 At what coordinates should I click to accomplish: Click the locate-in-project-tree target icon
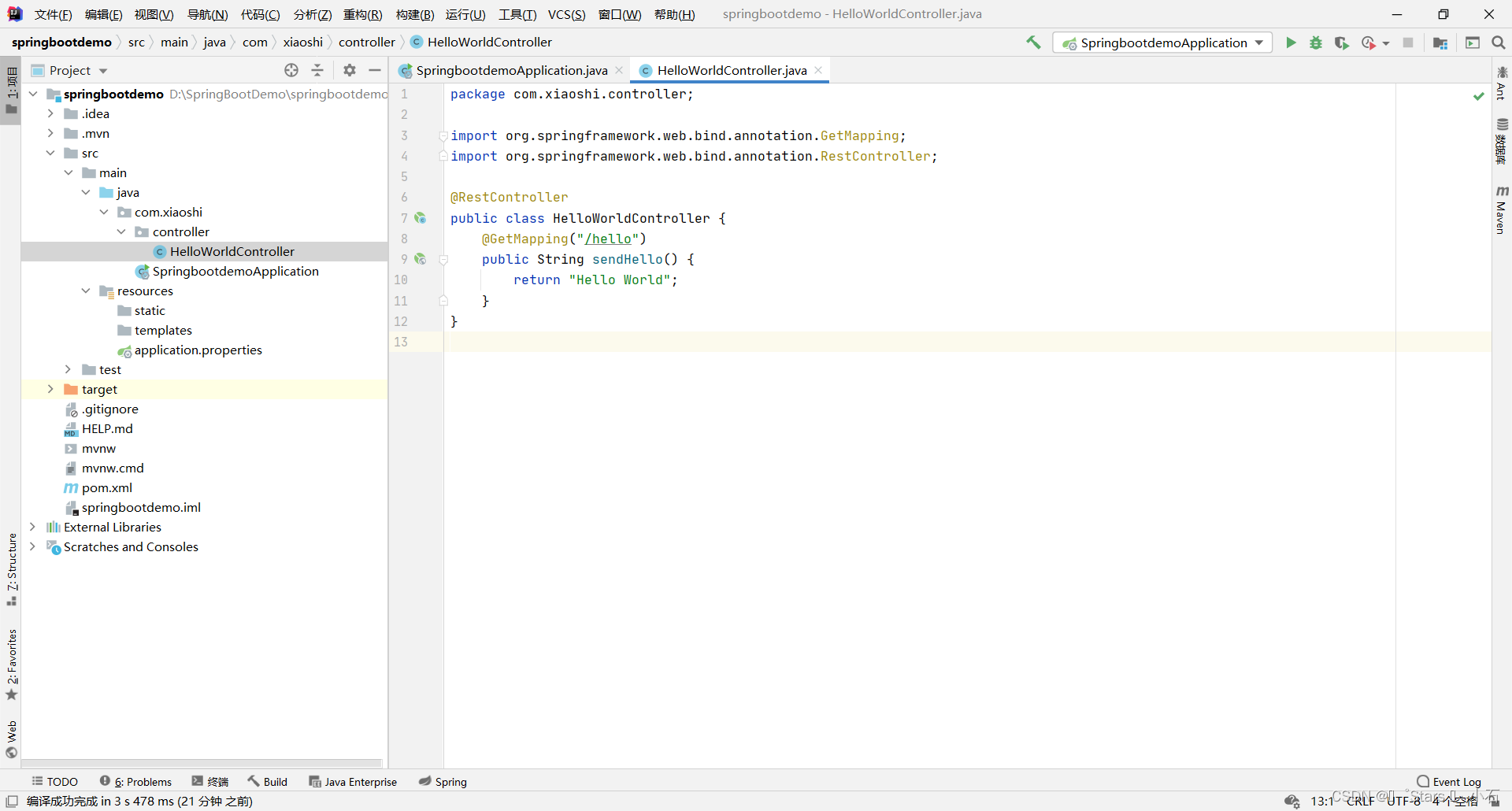[291, 70]
